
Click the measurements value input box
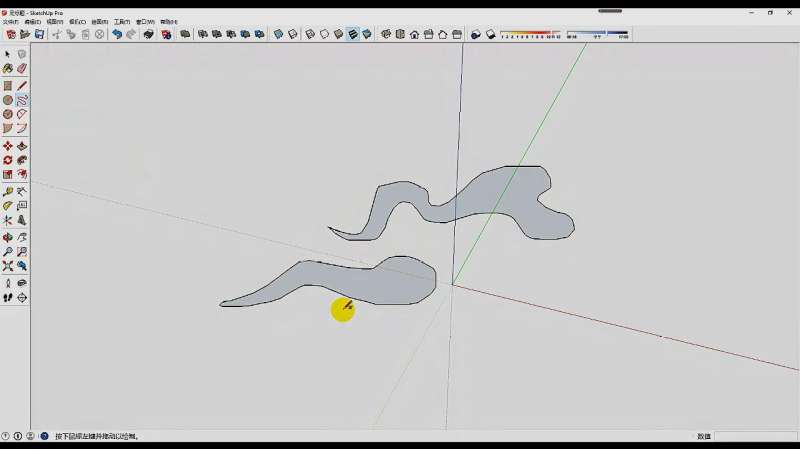point(755,436)
